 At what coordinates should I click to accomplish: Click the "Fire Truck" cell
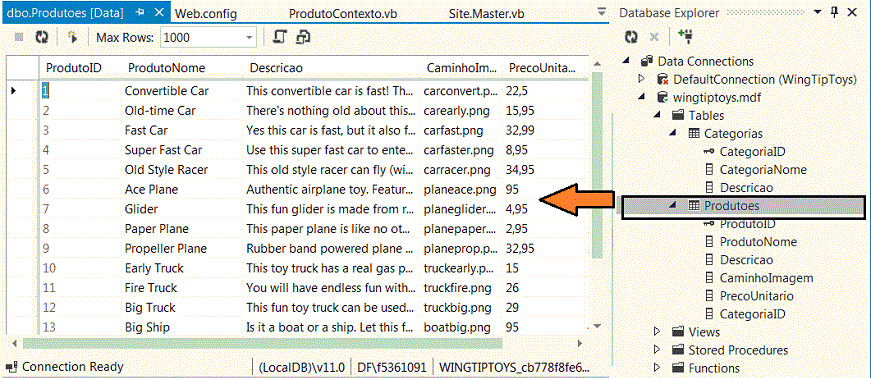coord(182,287)
